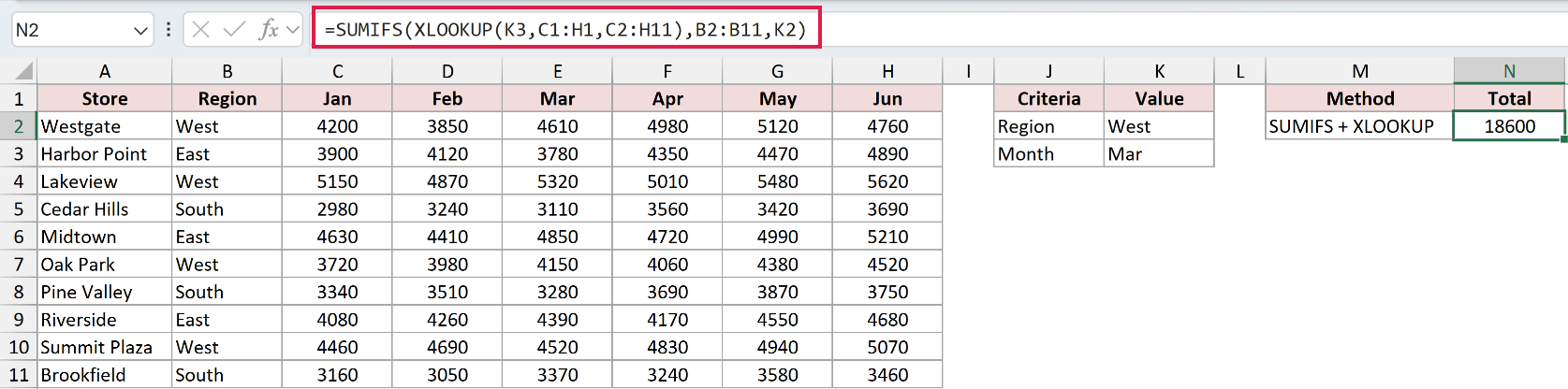Click the Name Box showing N2
This screenshot has height=389, width=1568.
click(70, 30)
